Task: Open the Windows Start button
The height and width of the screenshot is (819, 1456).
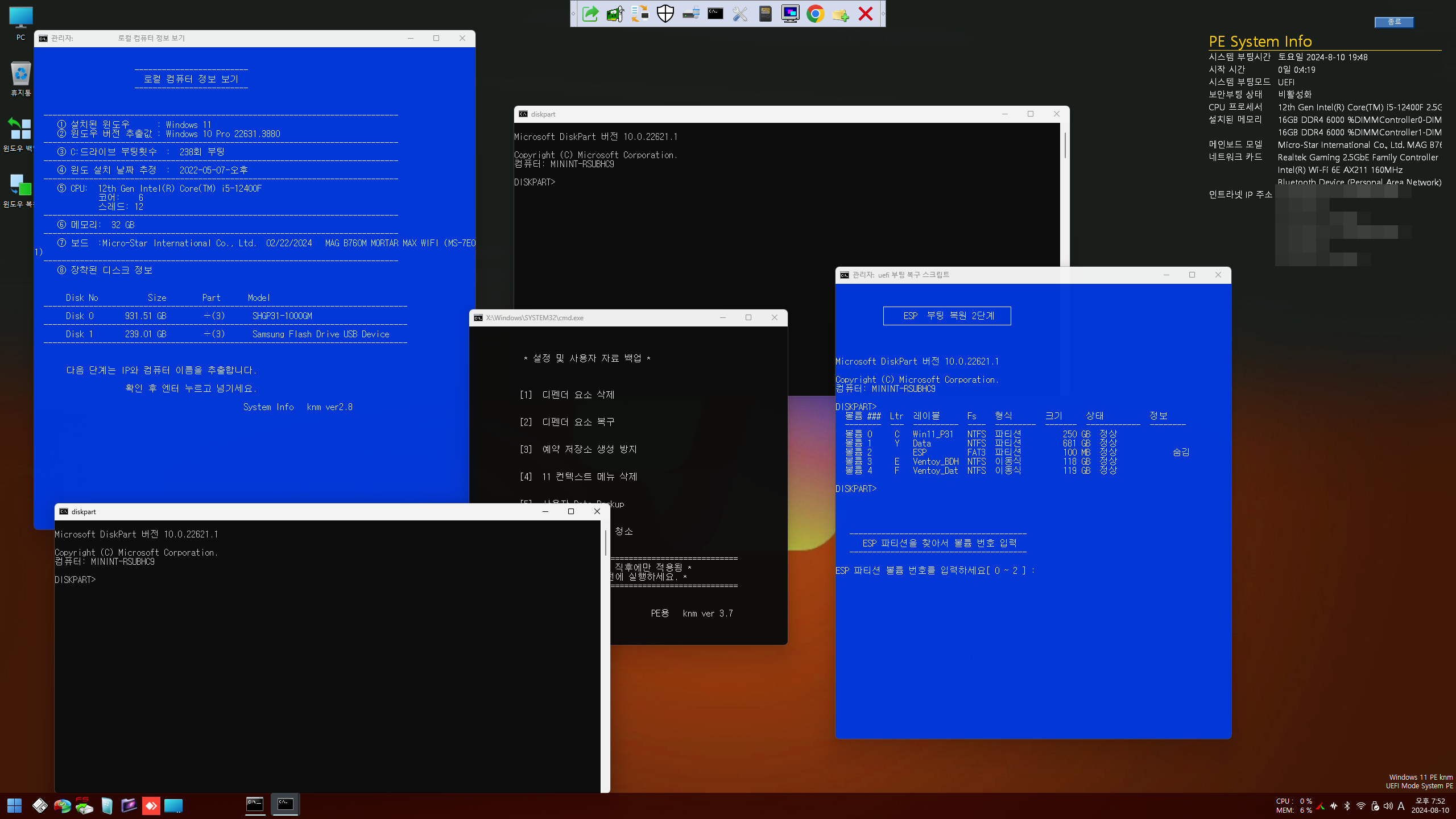Action: pyautogui.click(x=15, y=805)
